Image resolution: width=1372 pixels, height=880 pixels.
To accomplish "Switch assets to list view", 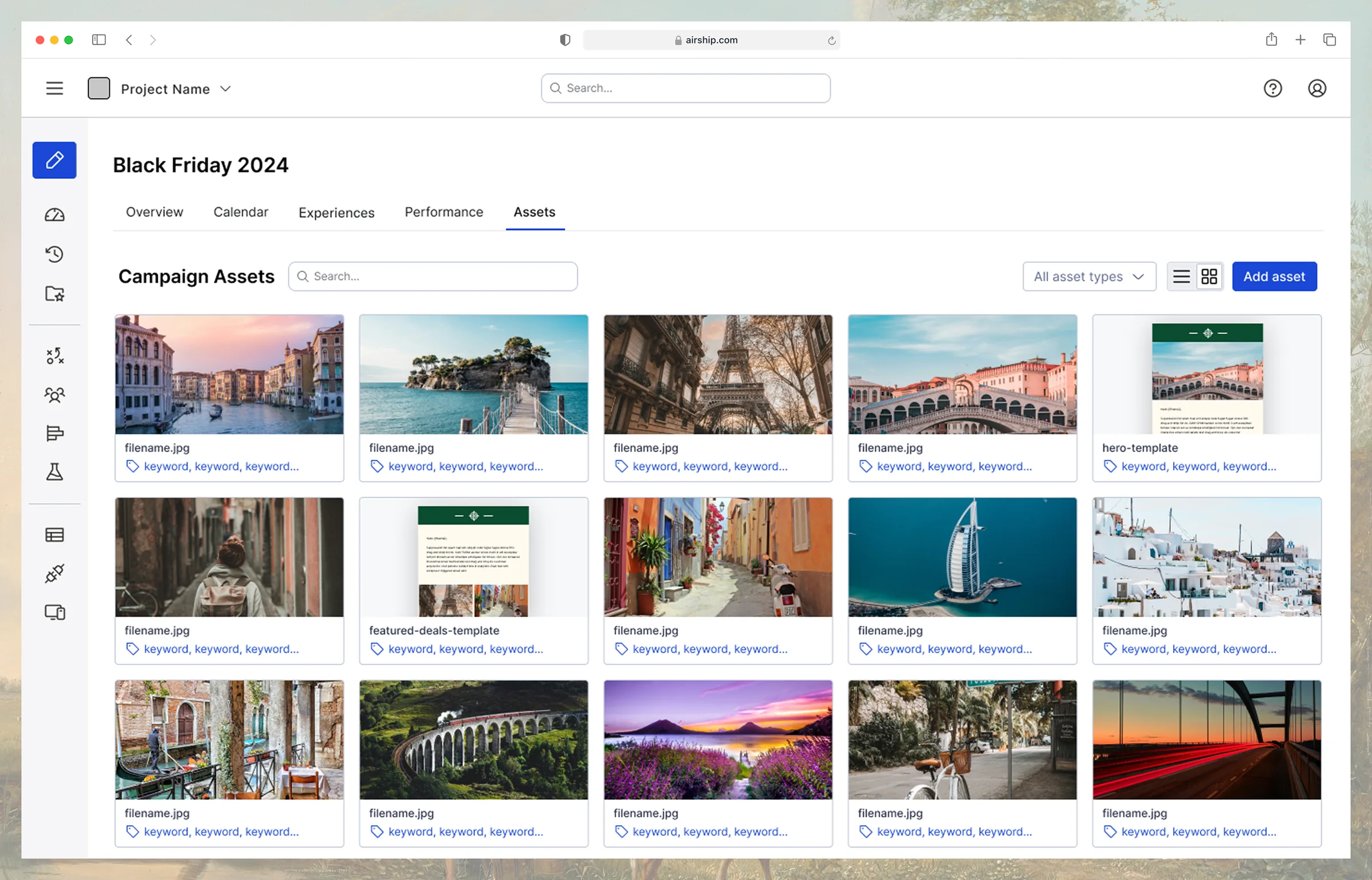I will pos(1182,277).
